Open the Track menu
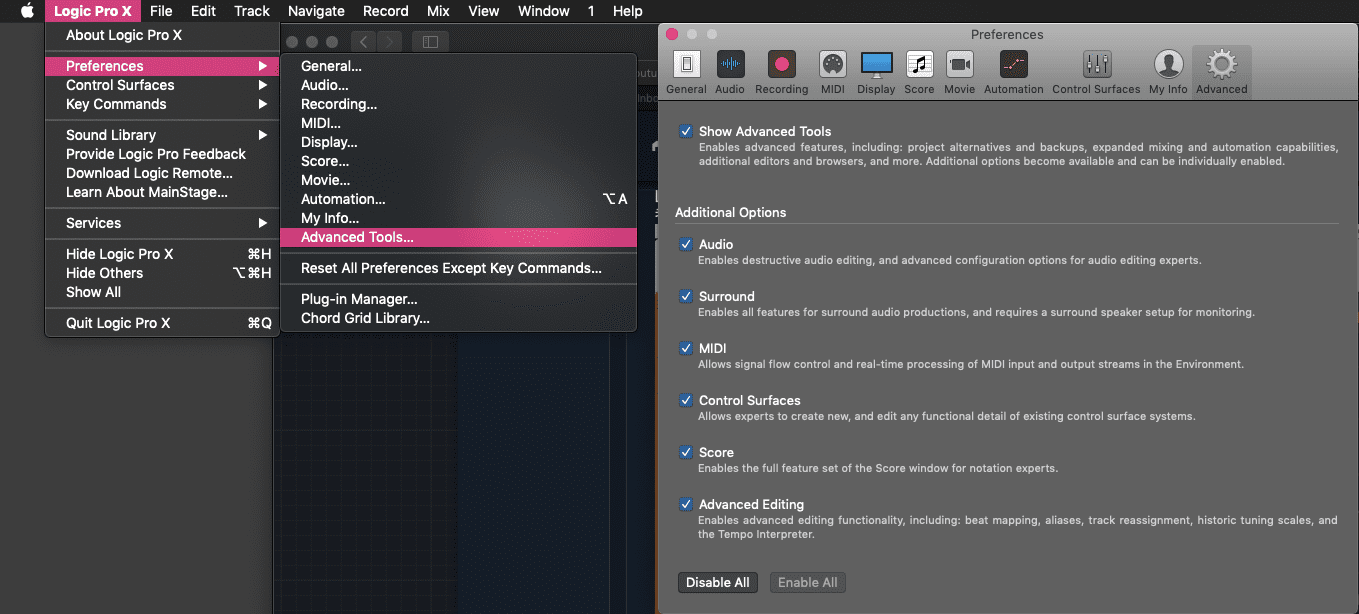The height and width of the screenshot is (614, 1359). (x=252, y=11)
